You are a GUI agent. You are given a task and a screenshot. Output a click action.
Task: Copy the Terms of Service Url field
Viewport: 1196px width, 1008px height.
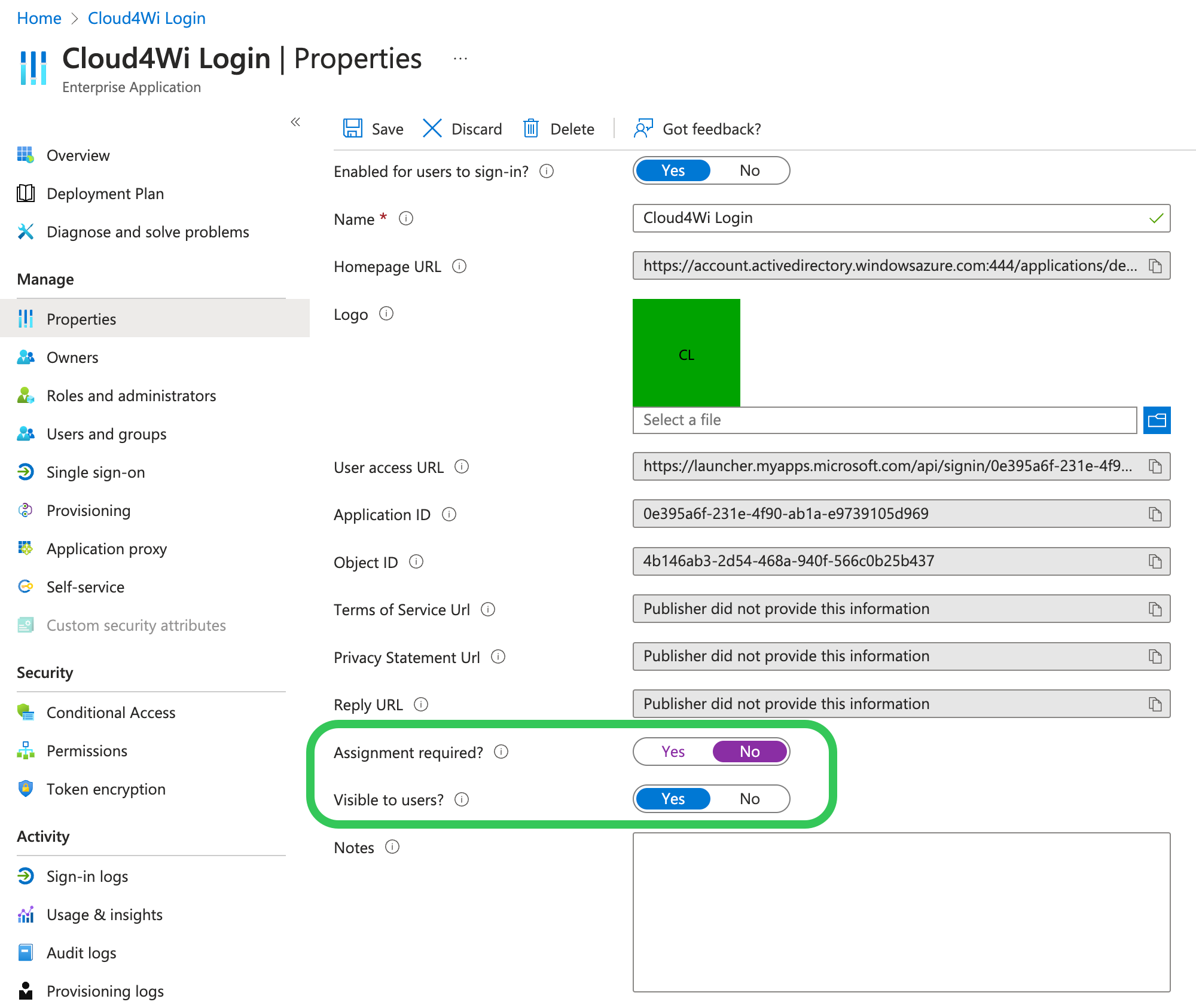point(1155,609)
